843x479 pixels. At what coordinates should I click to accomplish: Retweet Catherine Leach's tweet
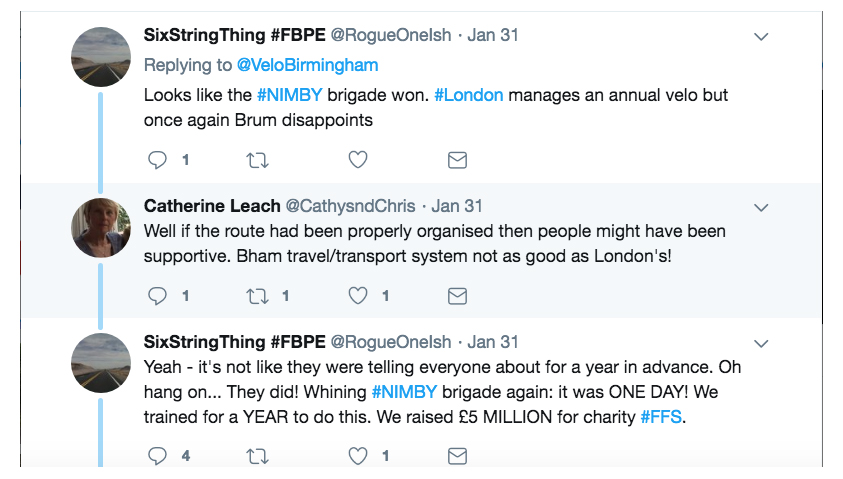click(257, 296)
